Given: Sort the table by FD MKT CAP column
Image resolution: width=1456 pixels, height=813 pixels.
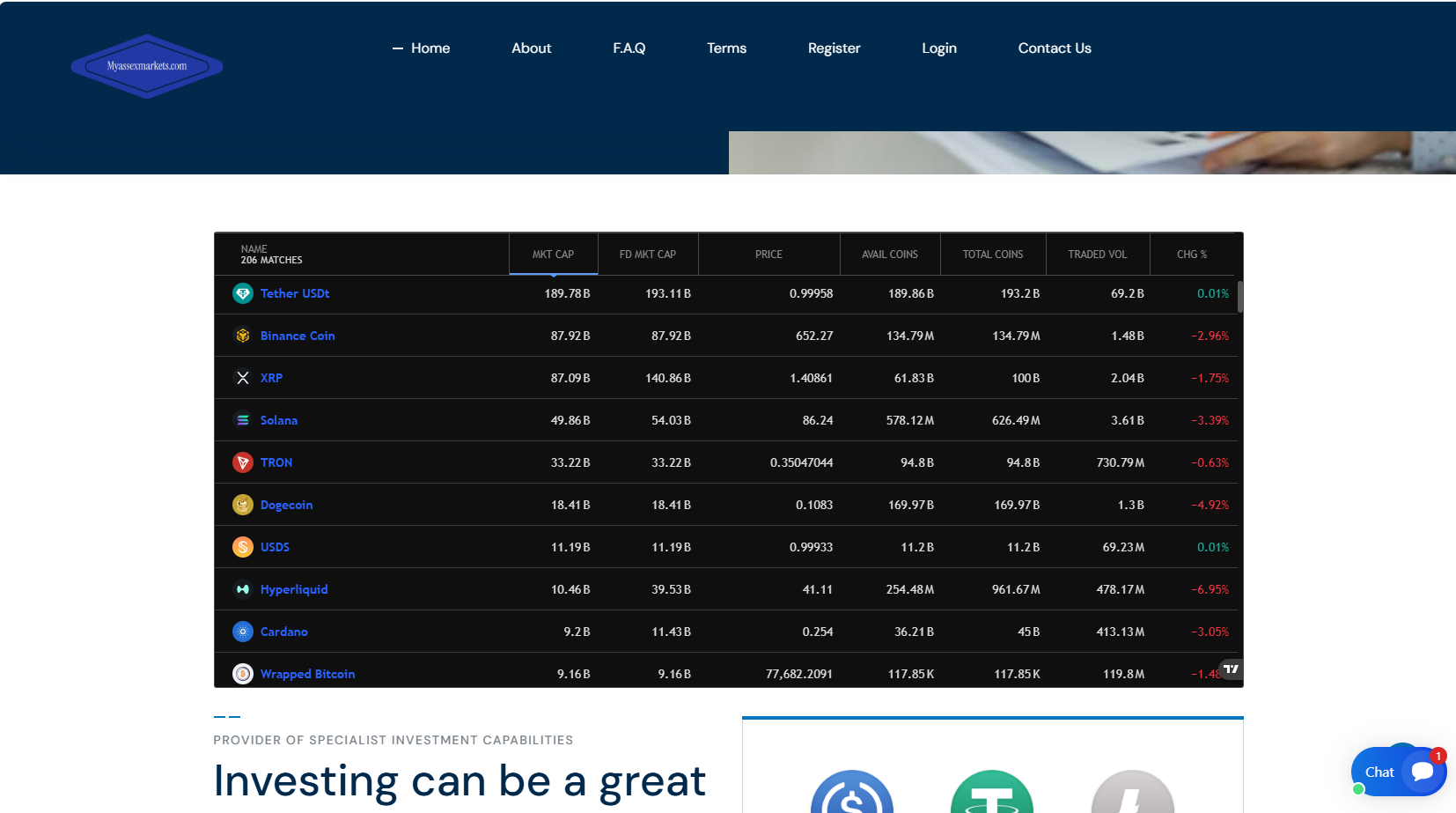Looking at the screenshot, I should (648, 255).
